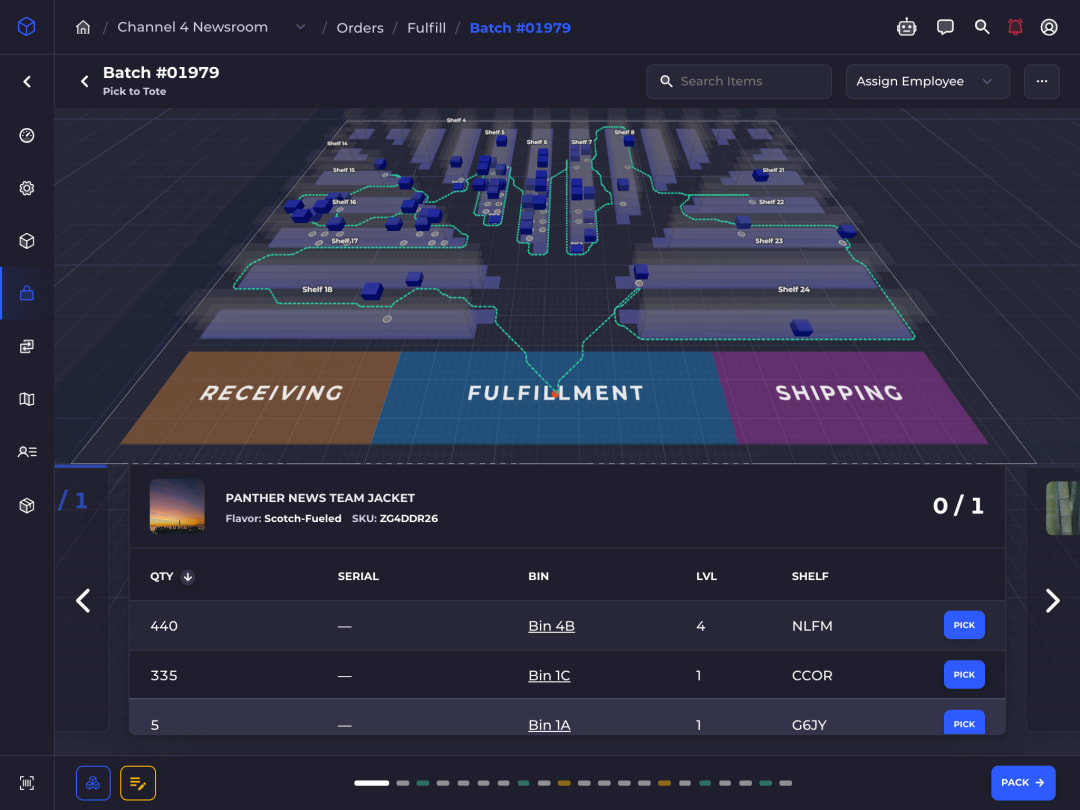The image size is (1080, 810).
Task: Click the BIN column header
Action: click(x=538, y=577)
